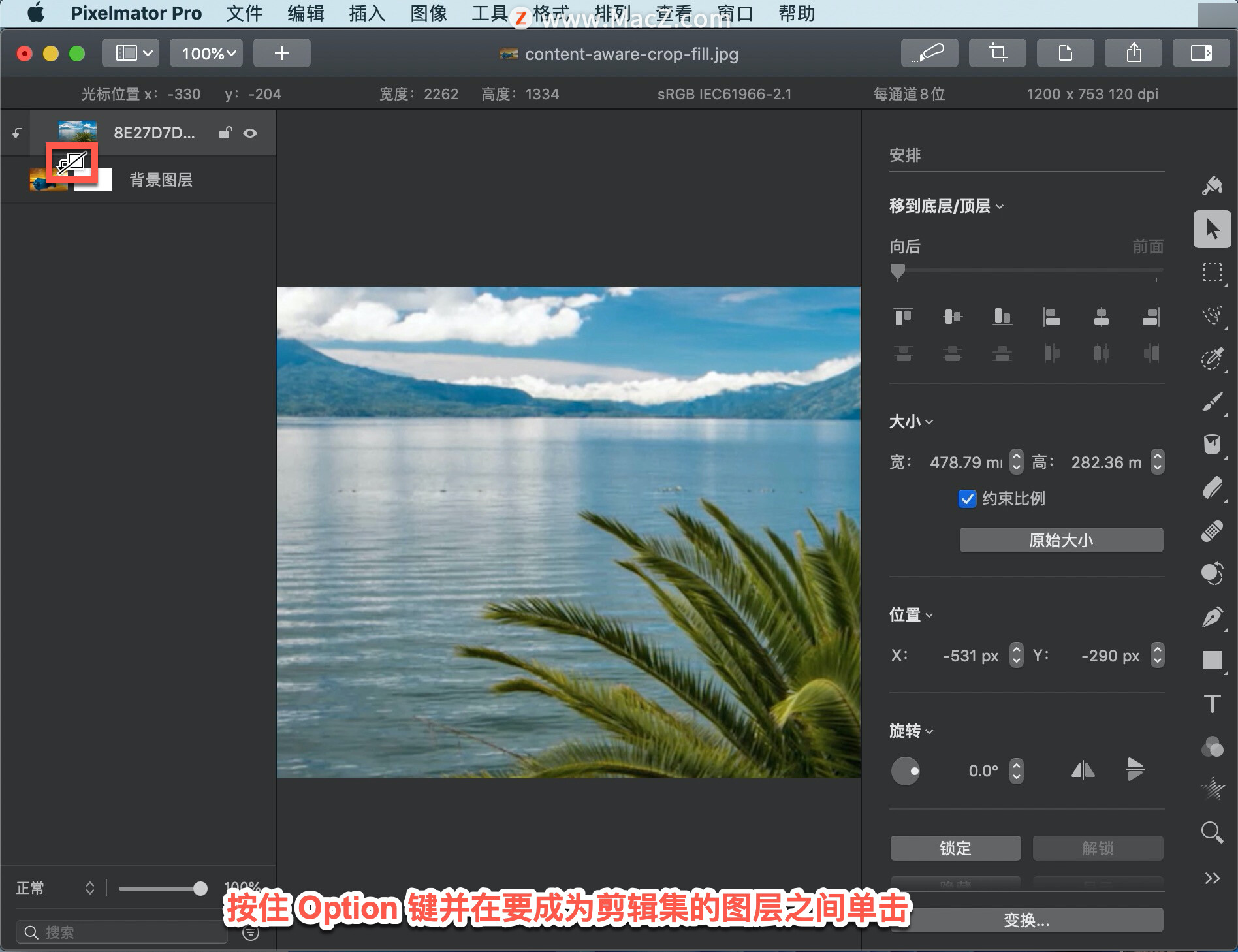Image resolution: width=1238 pixels, height=952 pixels.
Task: Select the Quick Selection tool
Action: [x=1213, y=358]
